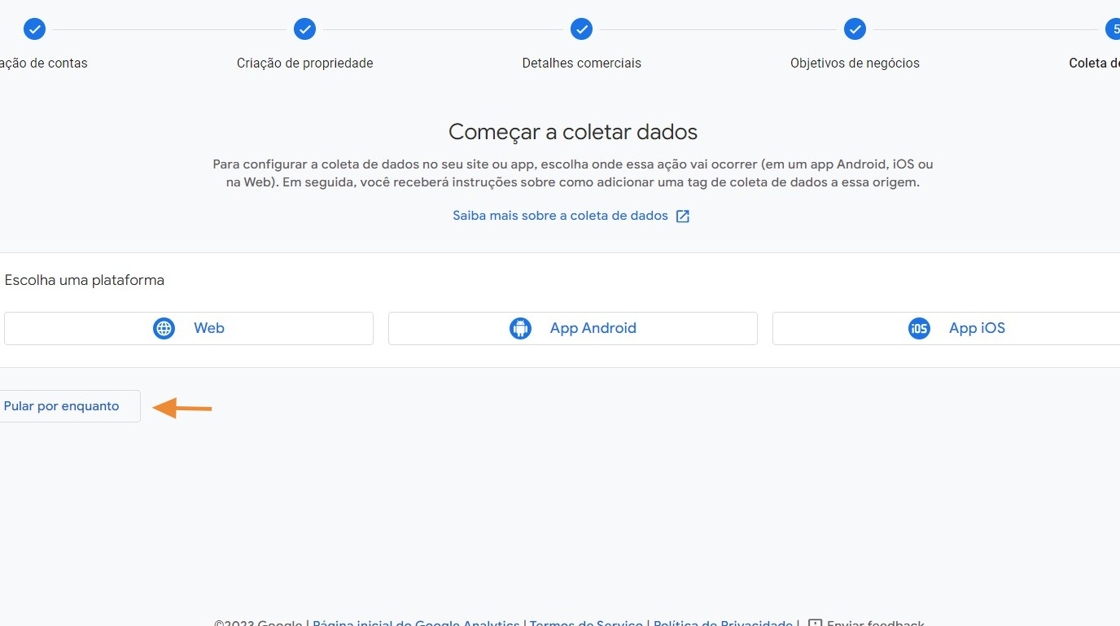Choose the App iOS platform label

(x=976, y=328)
